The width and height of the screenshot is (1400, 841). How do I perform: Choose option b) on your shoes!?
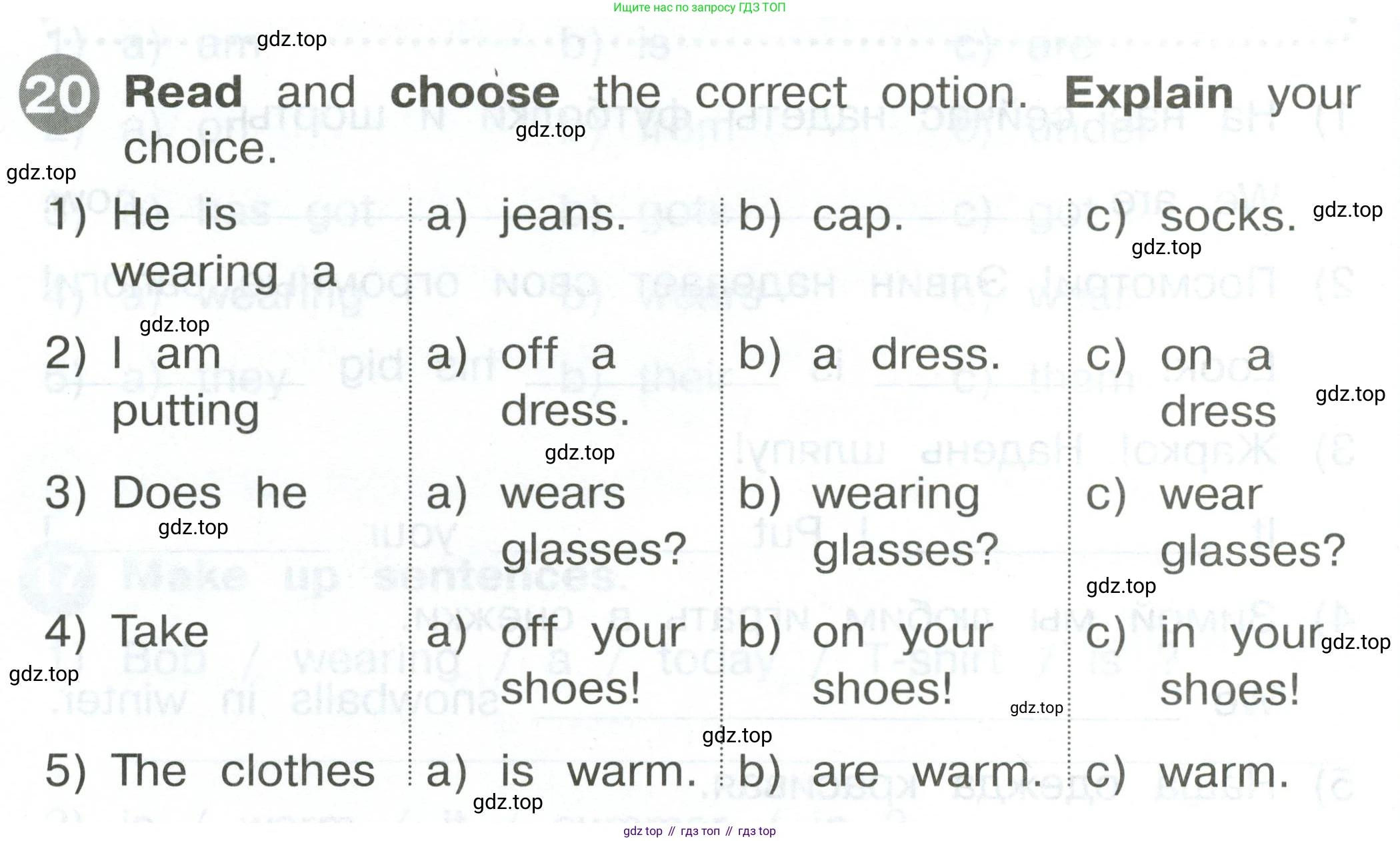coord(866,660)
